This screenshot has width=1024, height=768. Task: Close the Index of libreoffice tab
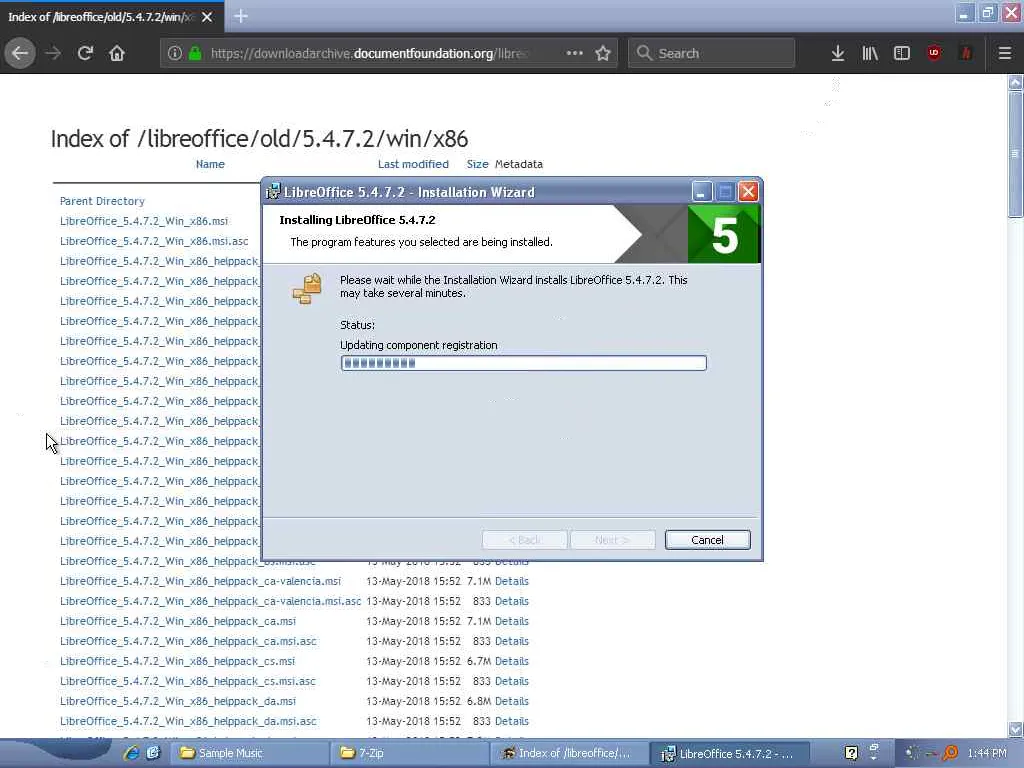click(207, 17)
